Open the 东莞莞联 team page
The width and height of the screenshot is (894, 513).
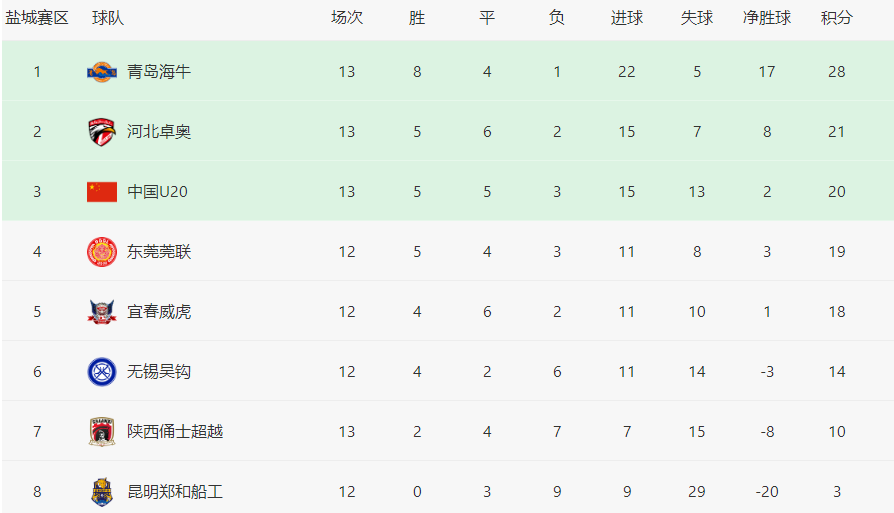coord(159,252)
